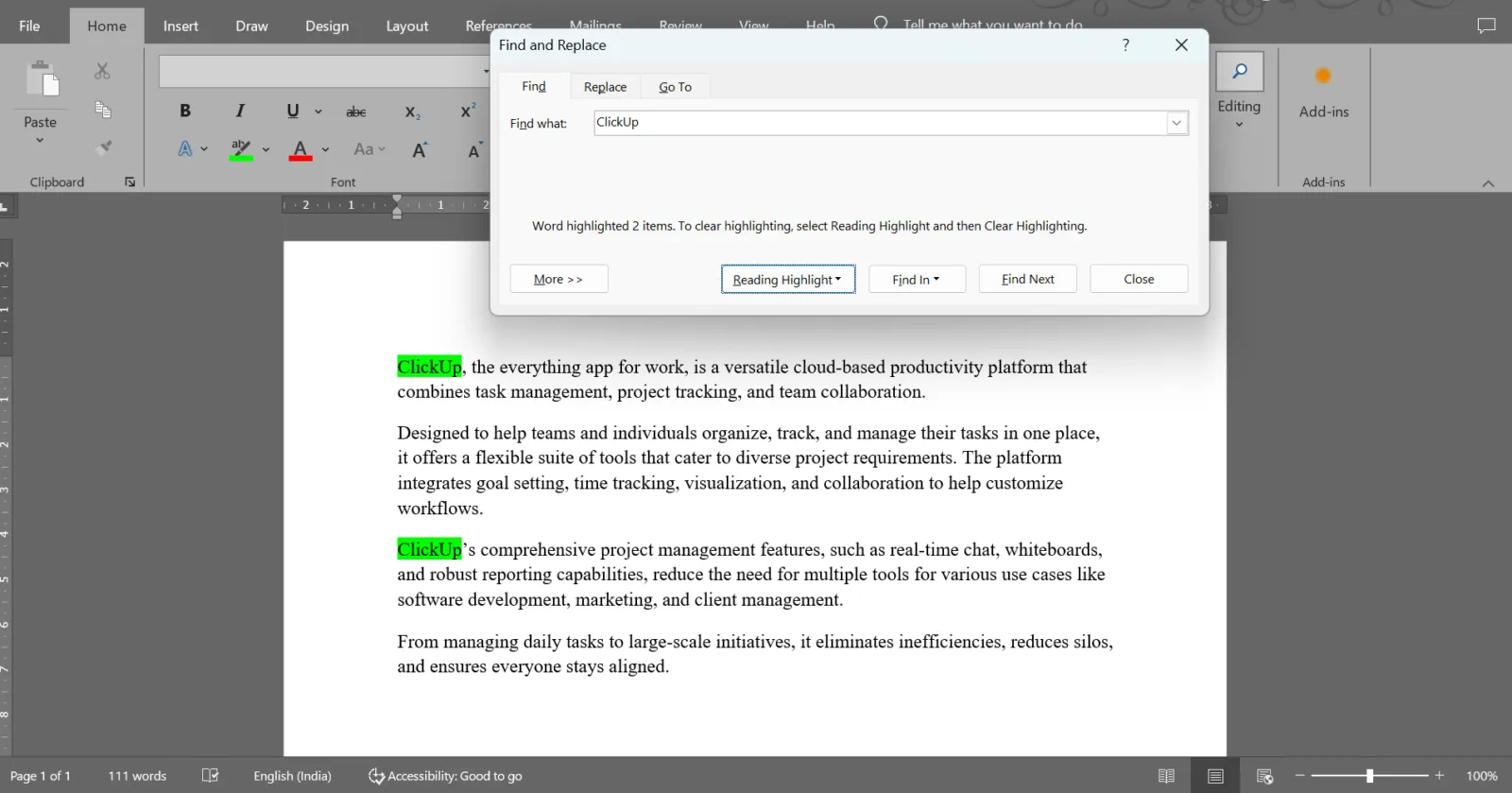Open the Paste options dropdown arrow
Viewport: 1512px width, 793px height.
pos(40,140)
